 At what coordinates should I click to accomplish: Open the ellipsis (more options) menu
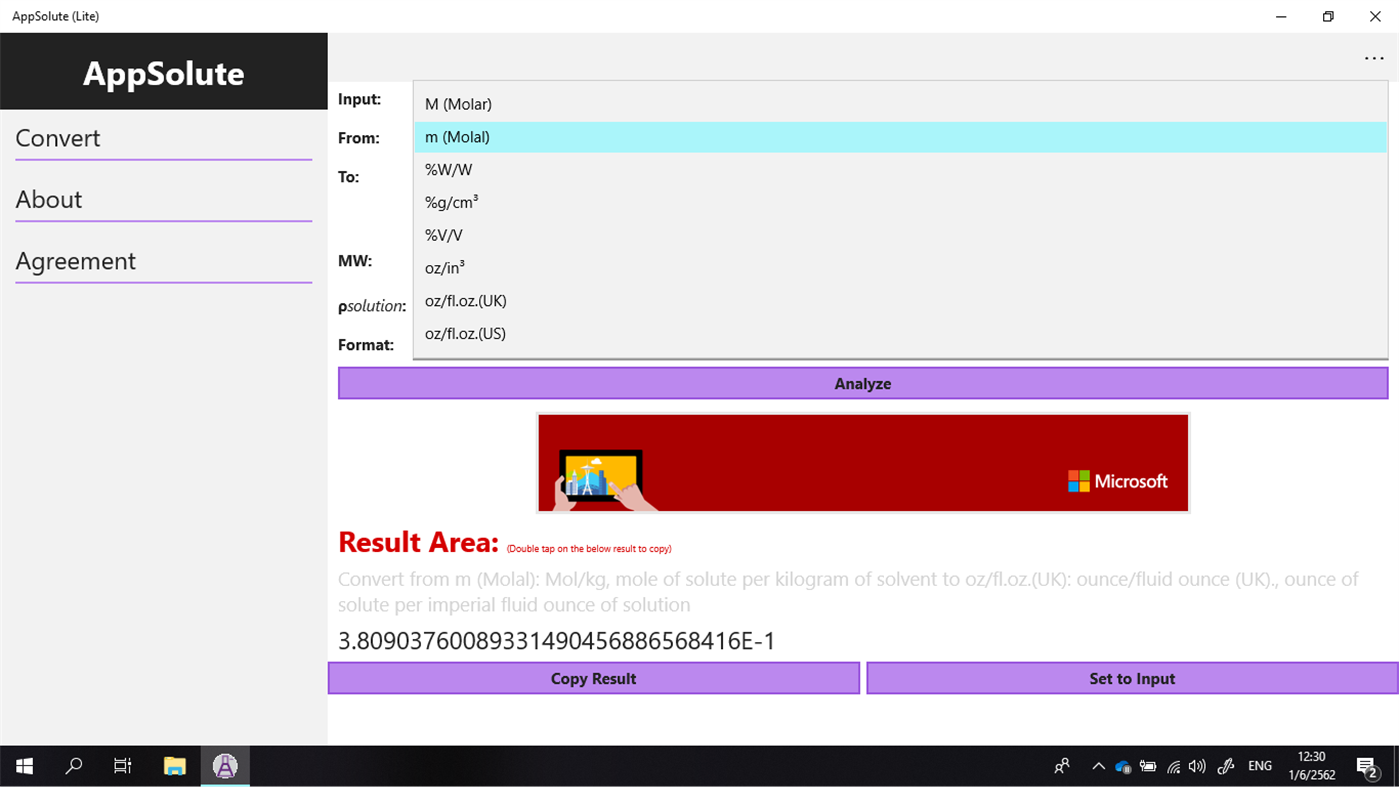pos(1374,58)
